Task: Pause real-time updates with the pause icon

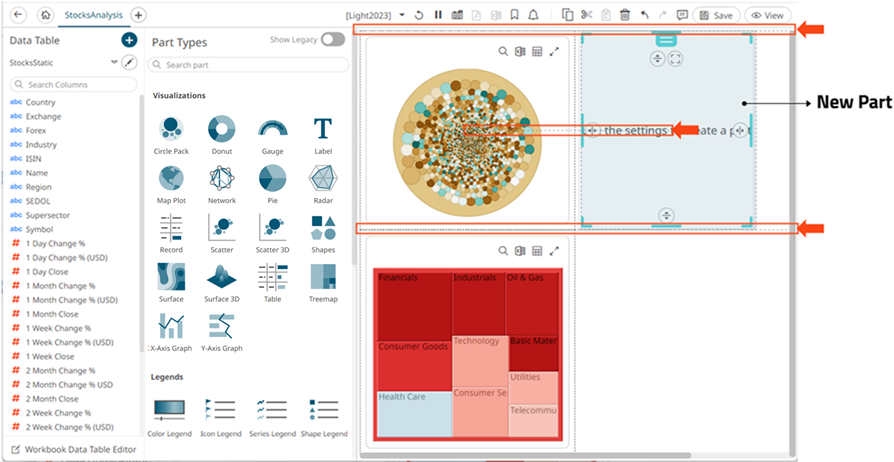Action: pyautogui.click(x=438, y=15)
